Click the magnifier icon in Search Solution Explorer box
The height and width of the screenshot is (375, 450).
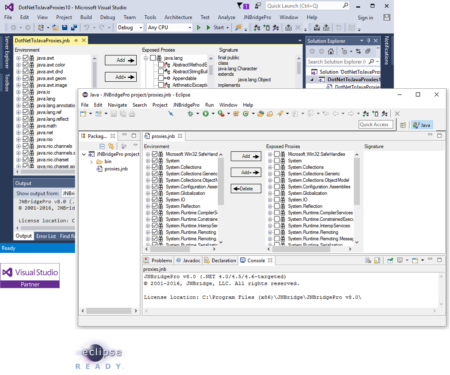click(x=371, y=62)
